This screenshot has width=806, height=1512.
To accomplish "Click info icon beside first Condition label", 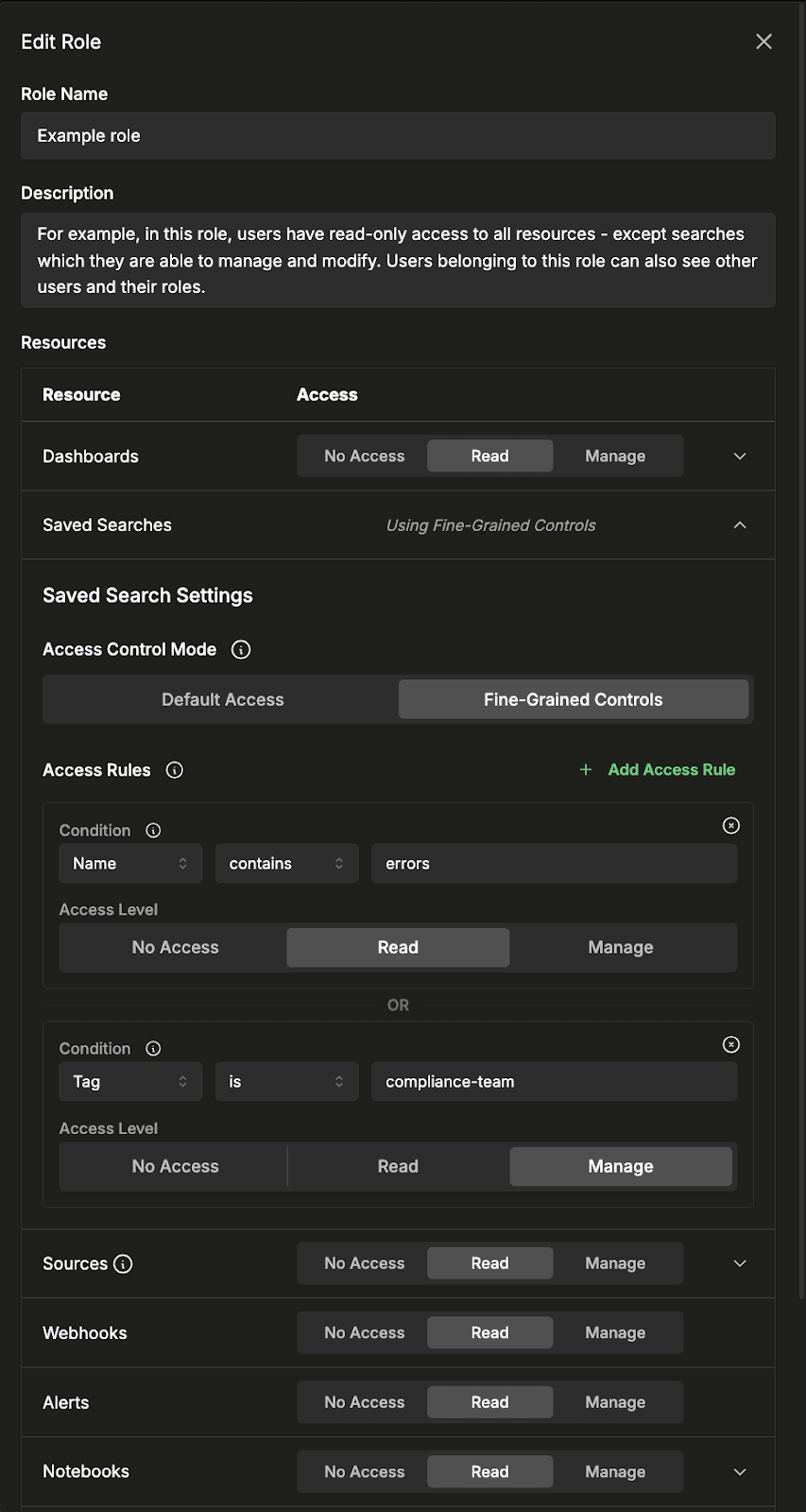I will (153, 831).
